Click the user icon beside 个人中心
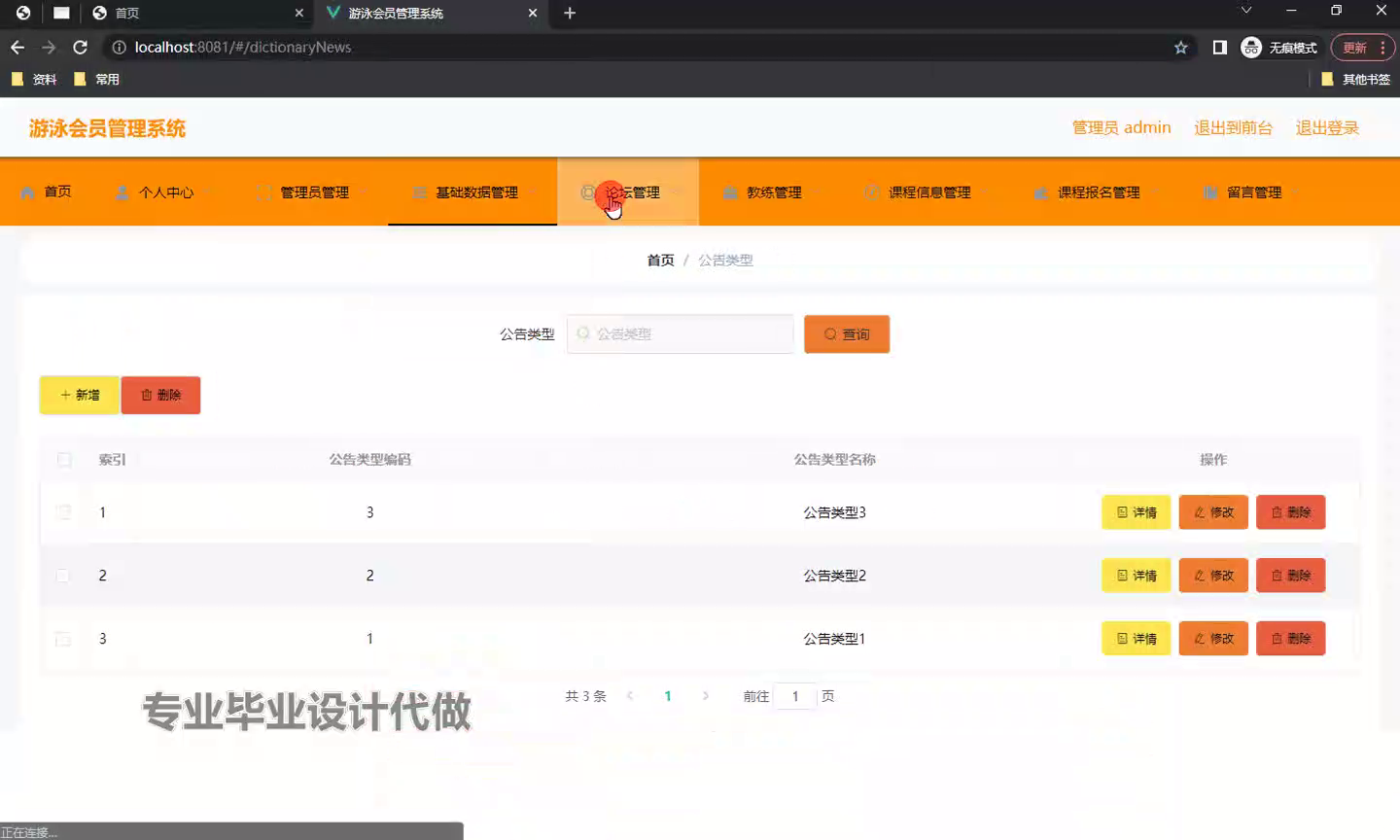Image resolution: width=1400 pixels, height=840 pixels. coord(122,192)
